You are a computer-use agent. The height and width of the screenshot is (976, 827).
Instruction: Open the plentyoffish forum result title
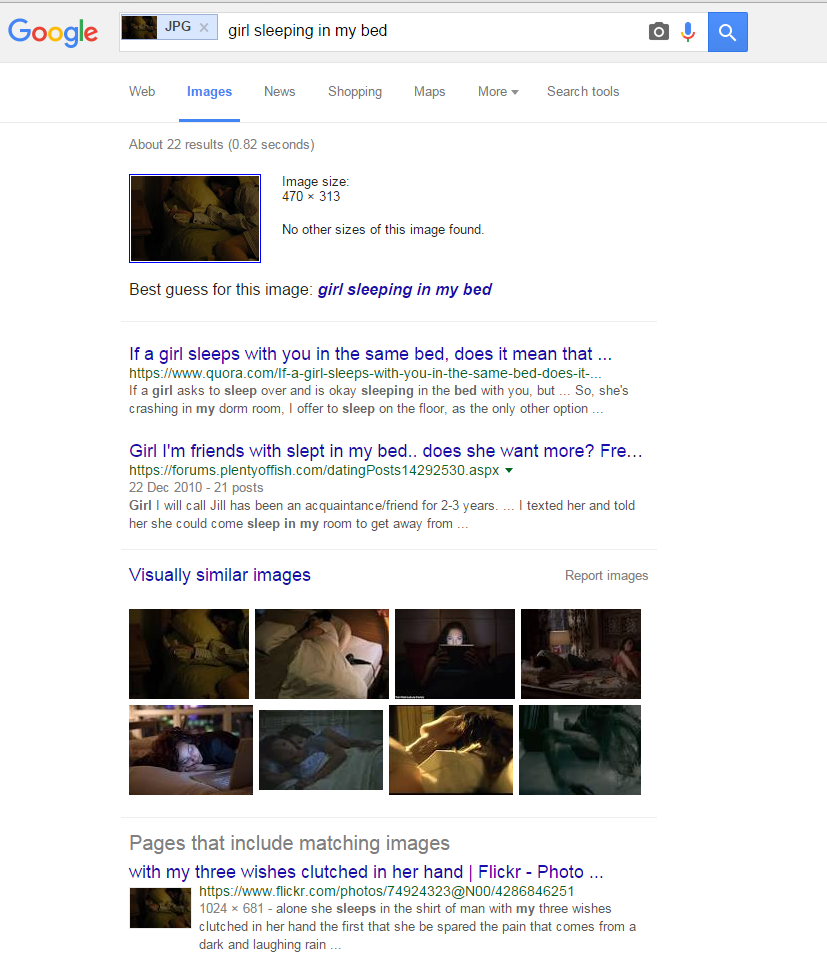(386, 451)
